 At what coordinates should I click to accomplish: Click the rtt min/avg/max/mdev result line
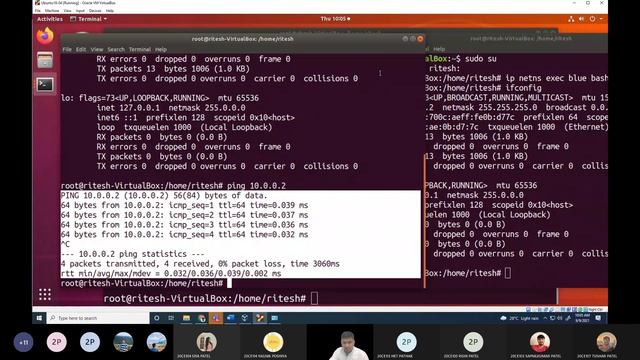171,273
